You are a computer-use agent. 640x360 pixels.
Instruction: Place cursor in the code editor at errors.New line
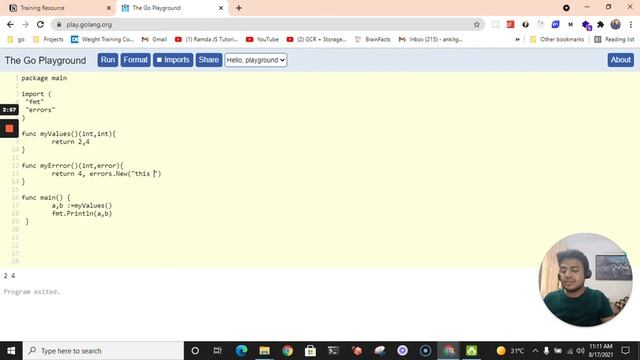[x=106, y=173]
